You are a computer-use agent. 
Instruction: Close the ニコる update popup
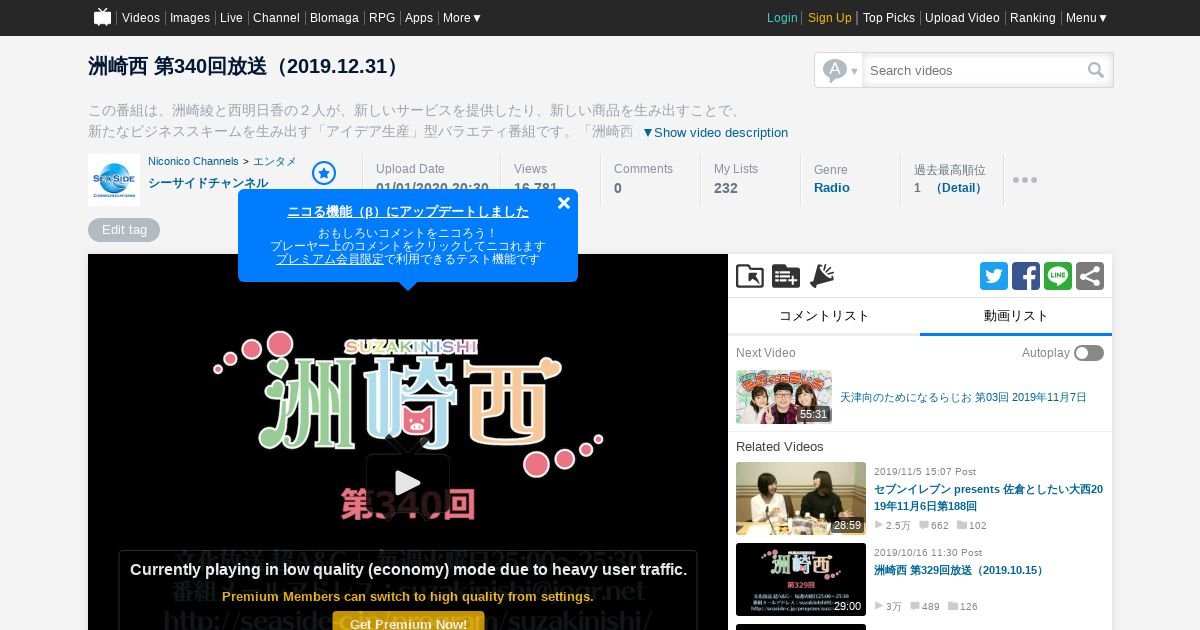(564, 203)
